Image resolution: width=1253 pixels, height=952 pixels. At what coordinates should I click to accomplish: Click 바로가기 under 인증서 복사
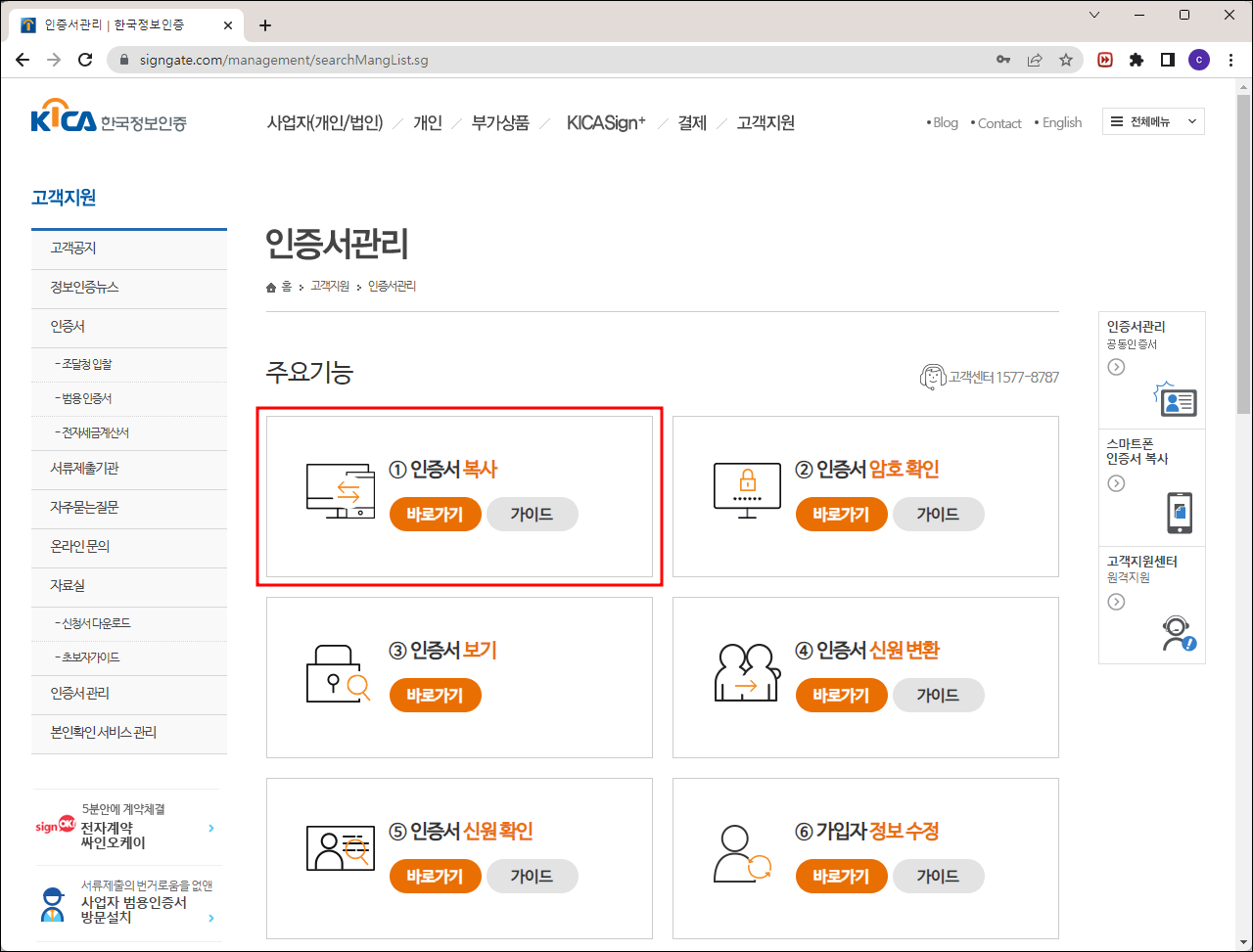pyautogui.click(x=435, y=514)
